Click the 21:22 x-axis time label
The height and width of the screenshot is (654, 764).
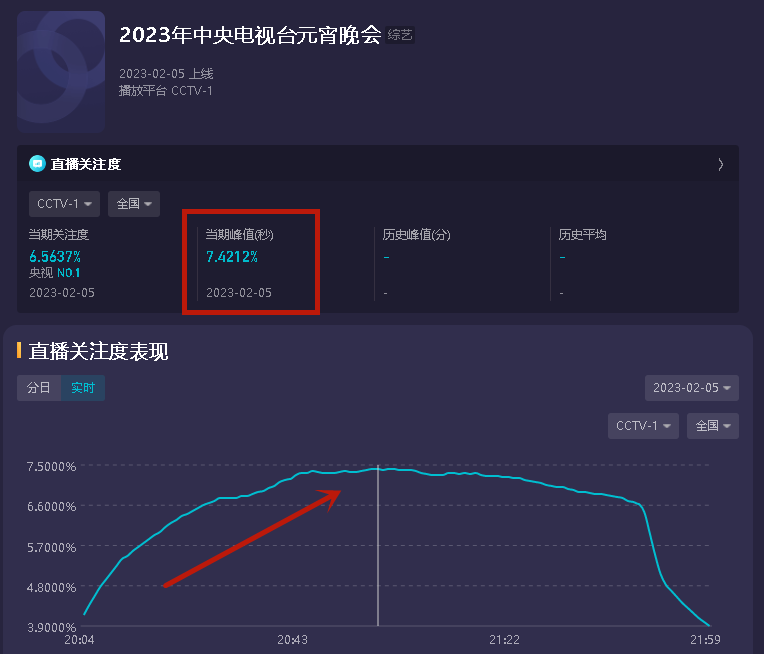tap(504, 639)
